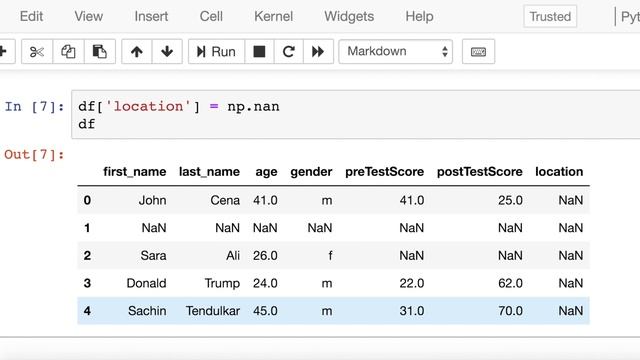This screenshot has width=640, height=360.
Task: Click age value 26.0
Action: (265, 256)
